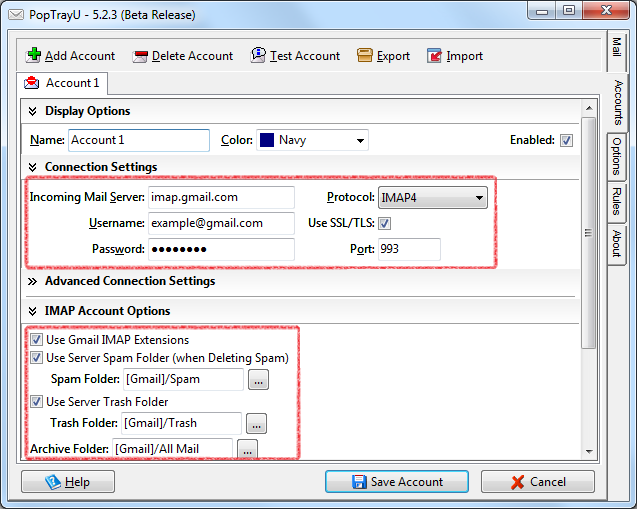Run Test Account from the toolbar
Viewport: 637px width, 509px height.
(x=258, y=56)
